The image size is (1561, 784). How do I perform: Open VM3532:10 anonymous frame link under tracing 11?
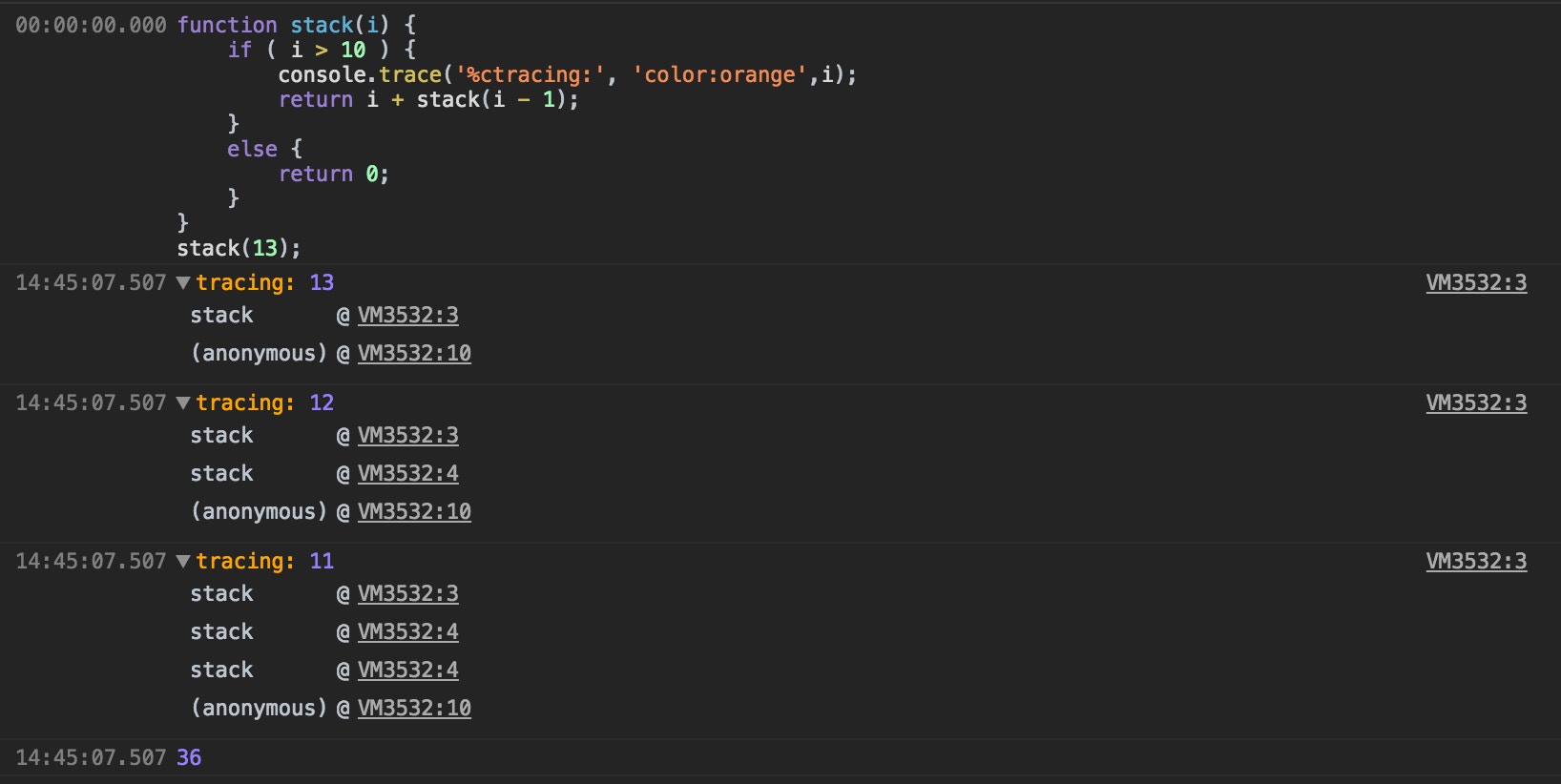click(414, 709)
